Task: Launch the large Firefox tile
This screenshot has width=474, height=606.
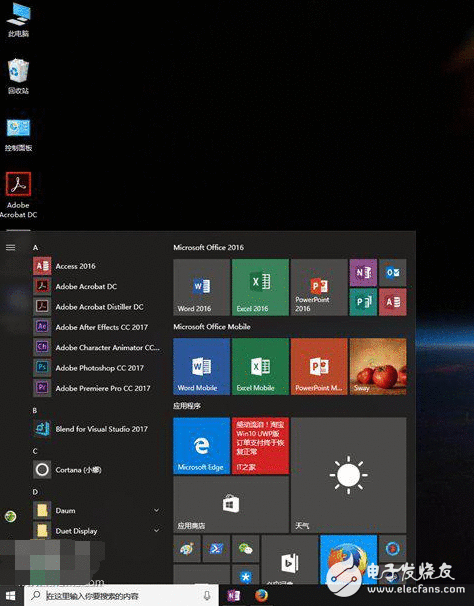Action: (348, 560)
